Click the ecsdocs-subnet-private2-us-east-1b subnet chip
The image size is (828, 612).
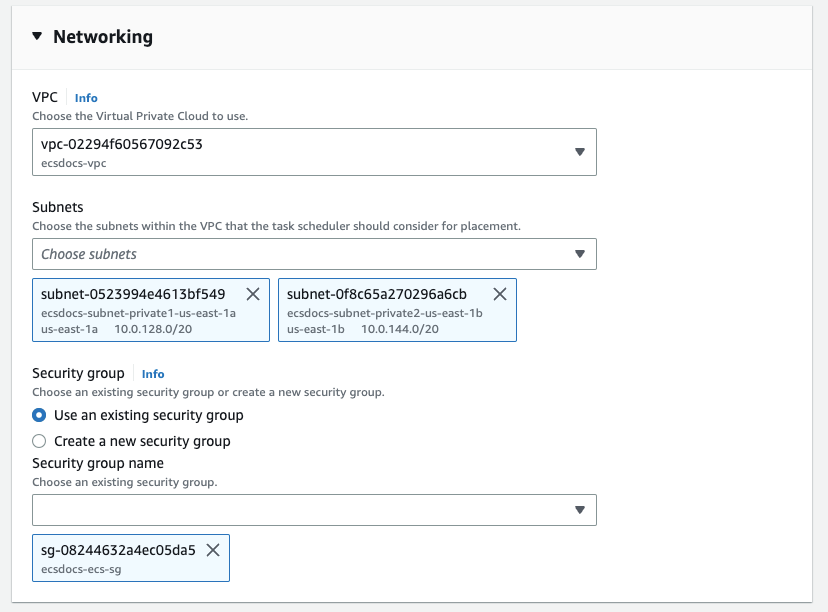tap(386, 313)
